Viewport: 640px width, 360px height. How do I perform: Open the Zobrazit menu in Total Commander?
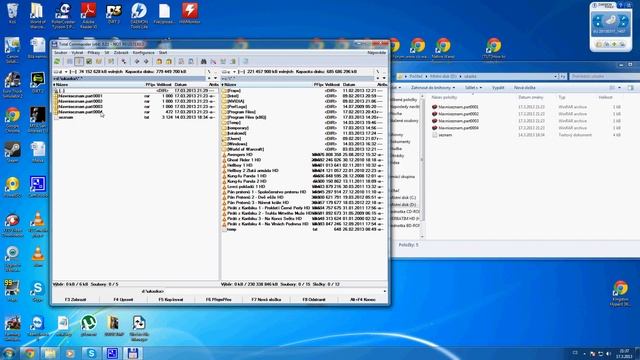click(x=121, y=53)
